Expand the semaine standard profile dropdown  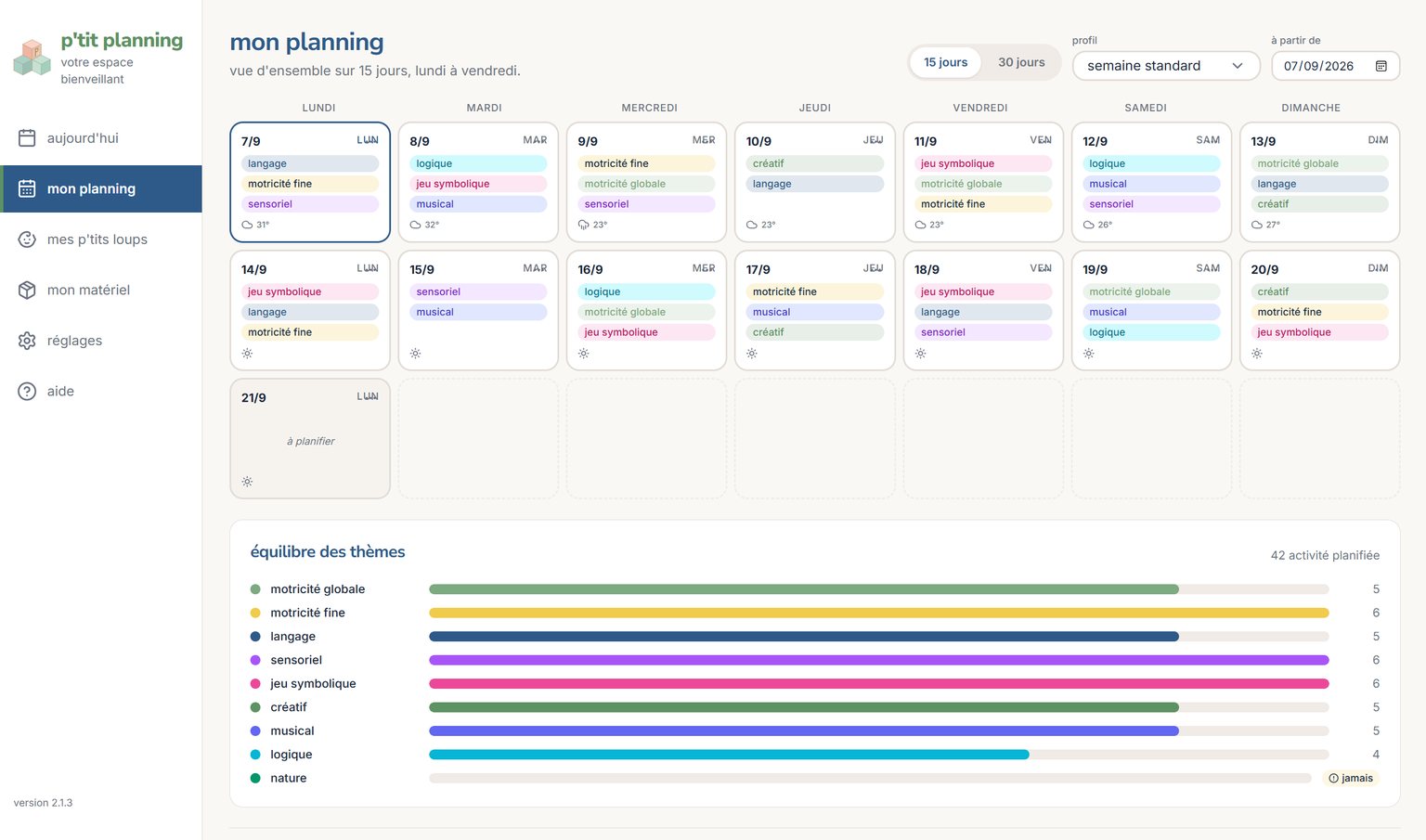pyautogui.click(x=1166, y=66)
